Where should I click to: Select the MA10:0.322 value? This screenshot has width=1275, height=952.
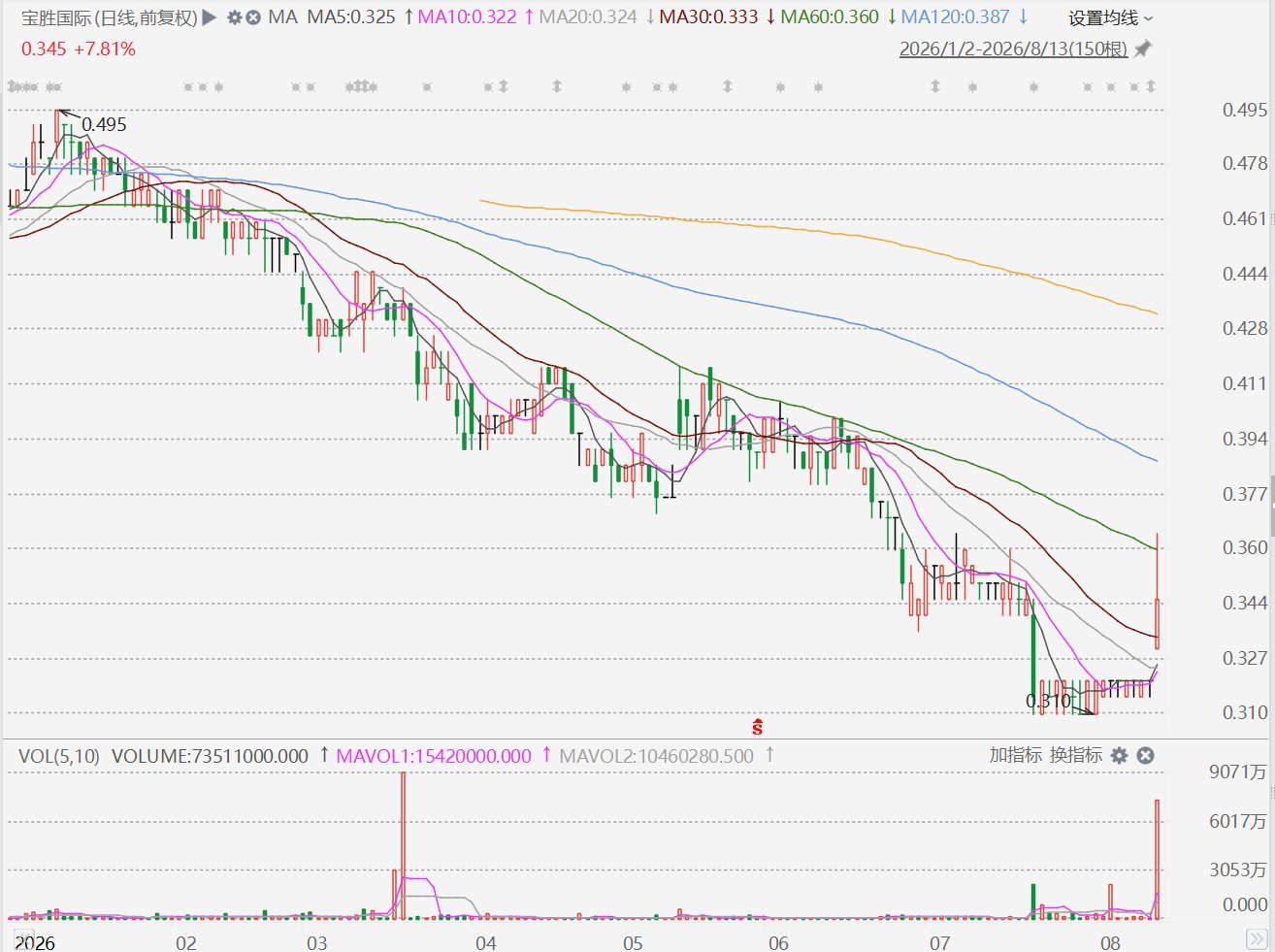[467, 17]
